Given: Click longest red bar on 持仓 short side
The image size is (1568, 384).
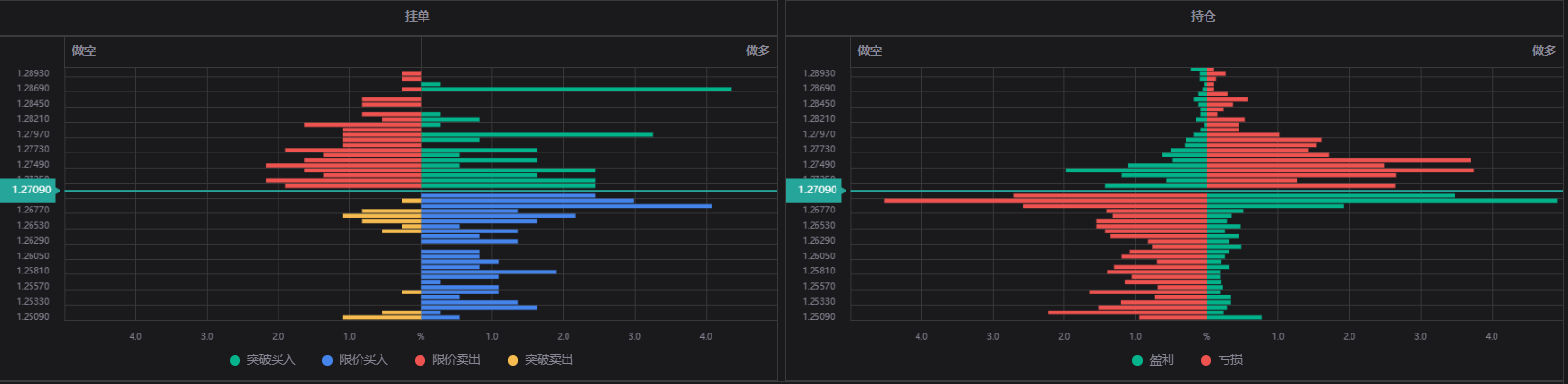Looking at the screenshot, I should pyautogui.click(x=1044, y=200).
